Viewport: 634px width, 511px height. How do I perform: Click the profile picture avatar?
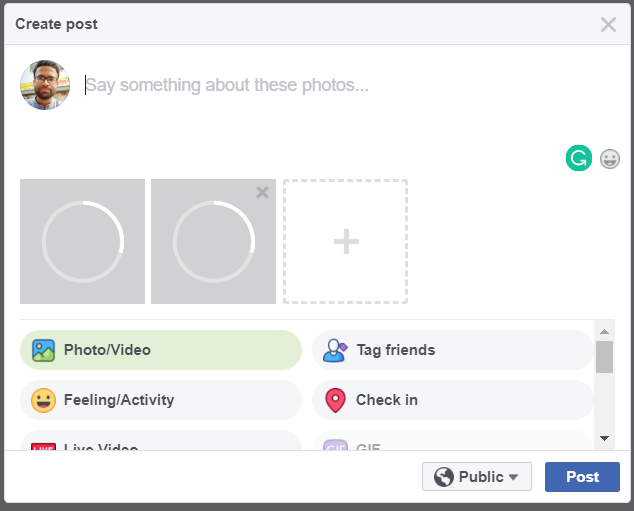(45, 85)
